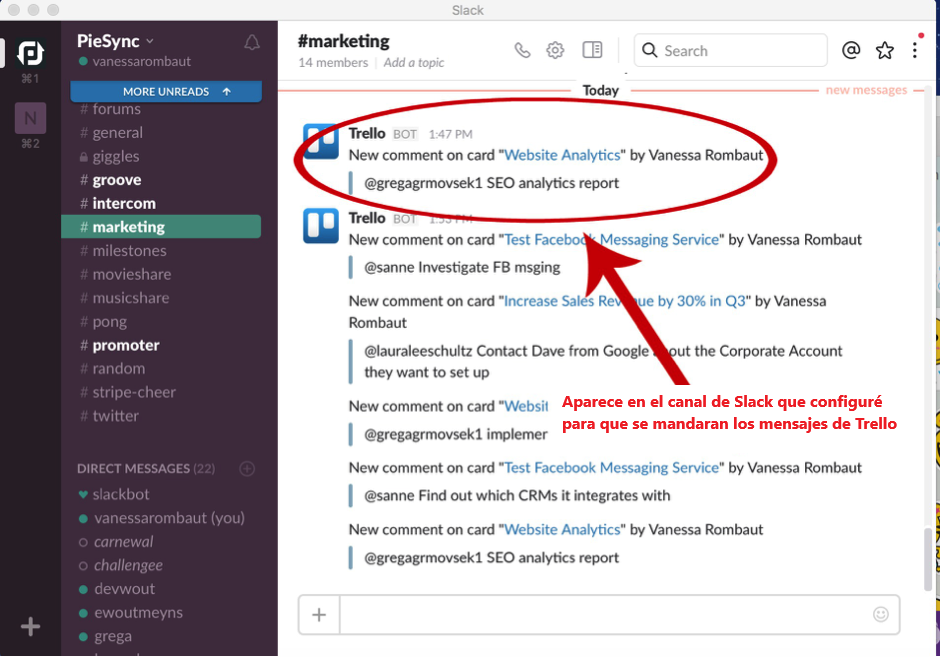This screenshot has height=657, width=941.
Task: Open challengee direct message
Action: click(x=121, y=565)
